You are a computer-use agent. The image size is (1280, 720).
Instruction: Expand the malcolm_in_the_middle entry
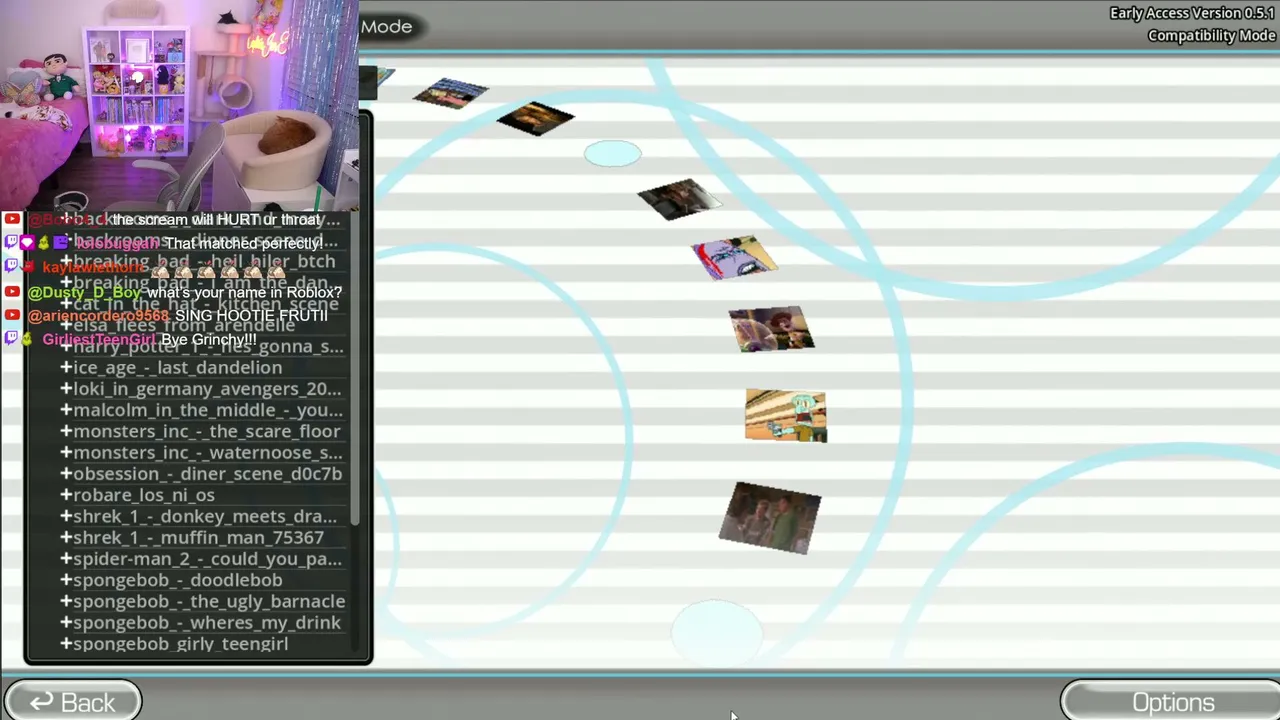pos(66,410)
